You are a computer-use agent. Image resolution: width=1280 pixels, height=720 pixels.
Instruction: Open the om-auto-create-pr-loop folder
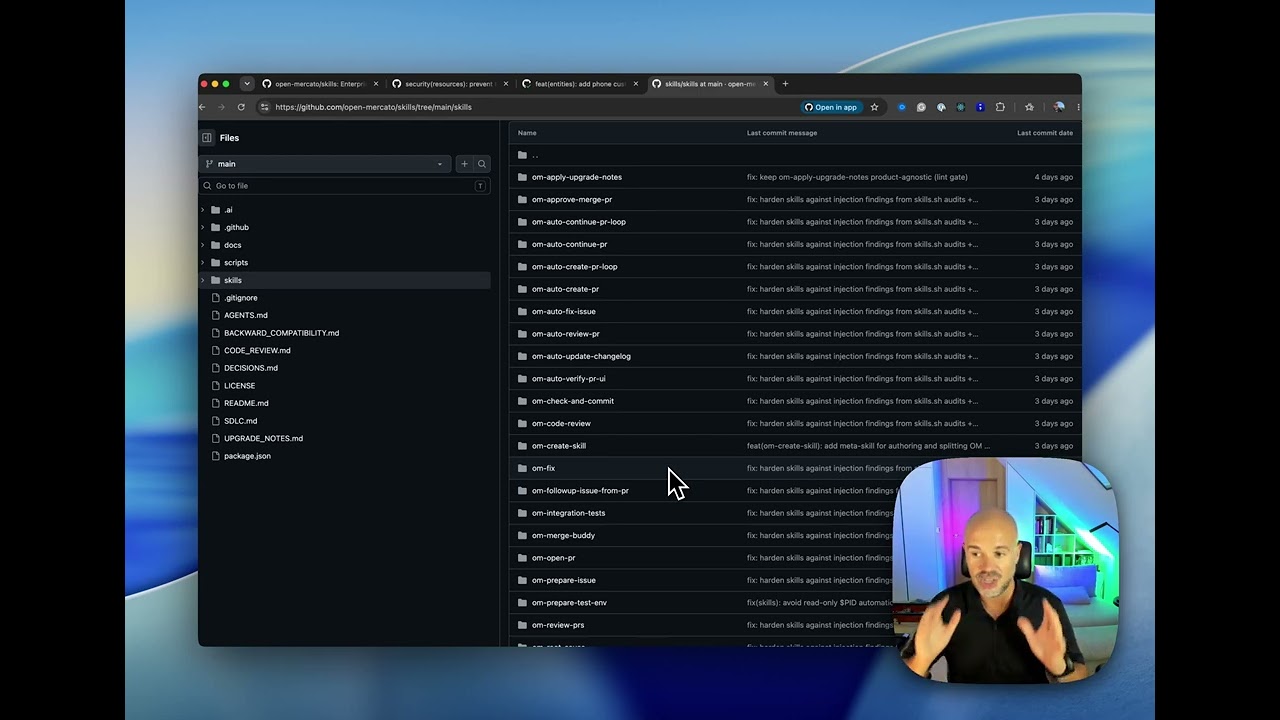click(575, 267)
